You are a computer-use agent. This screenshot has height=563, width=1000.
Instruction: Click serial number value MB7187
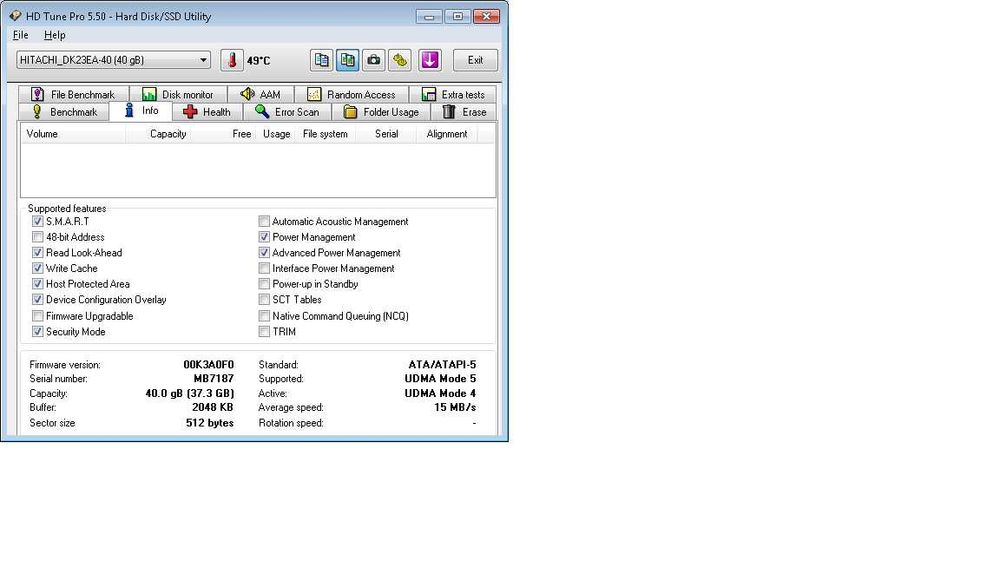point(214,379)
